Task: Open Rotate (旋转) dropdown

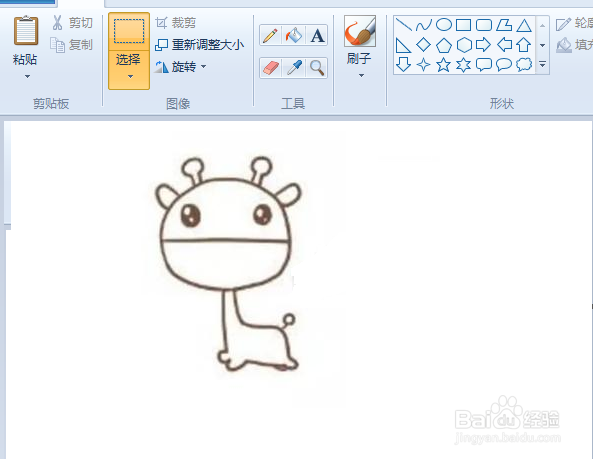Action: [x=181, y=67]
